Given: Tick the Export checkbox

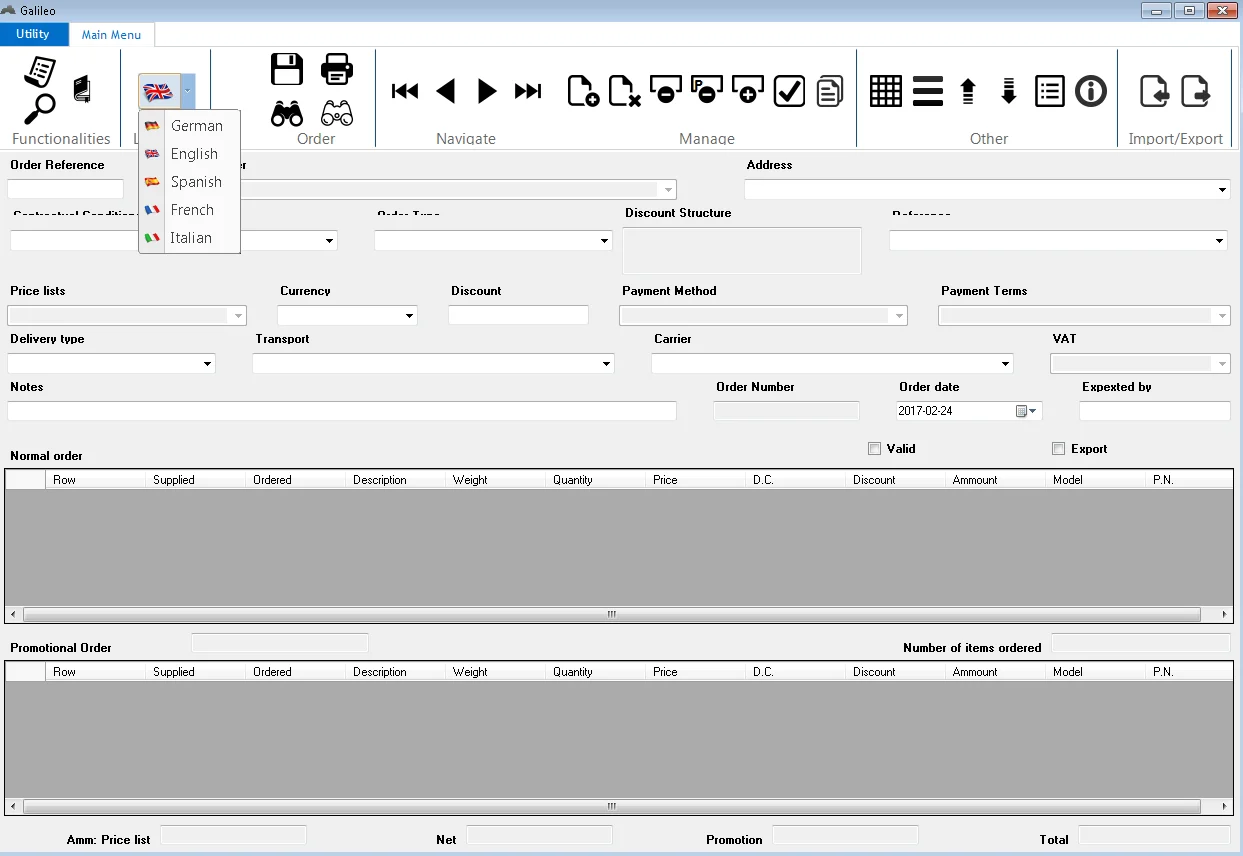Looking at the screenshot, I should [x=1059, y=449].
